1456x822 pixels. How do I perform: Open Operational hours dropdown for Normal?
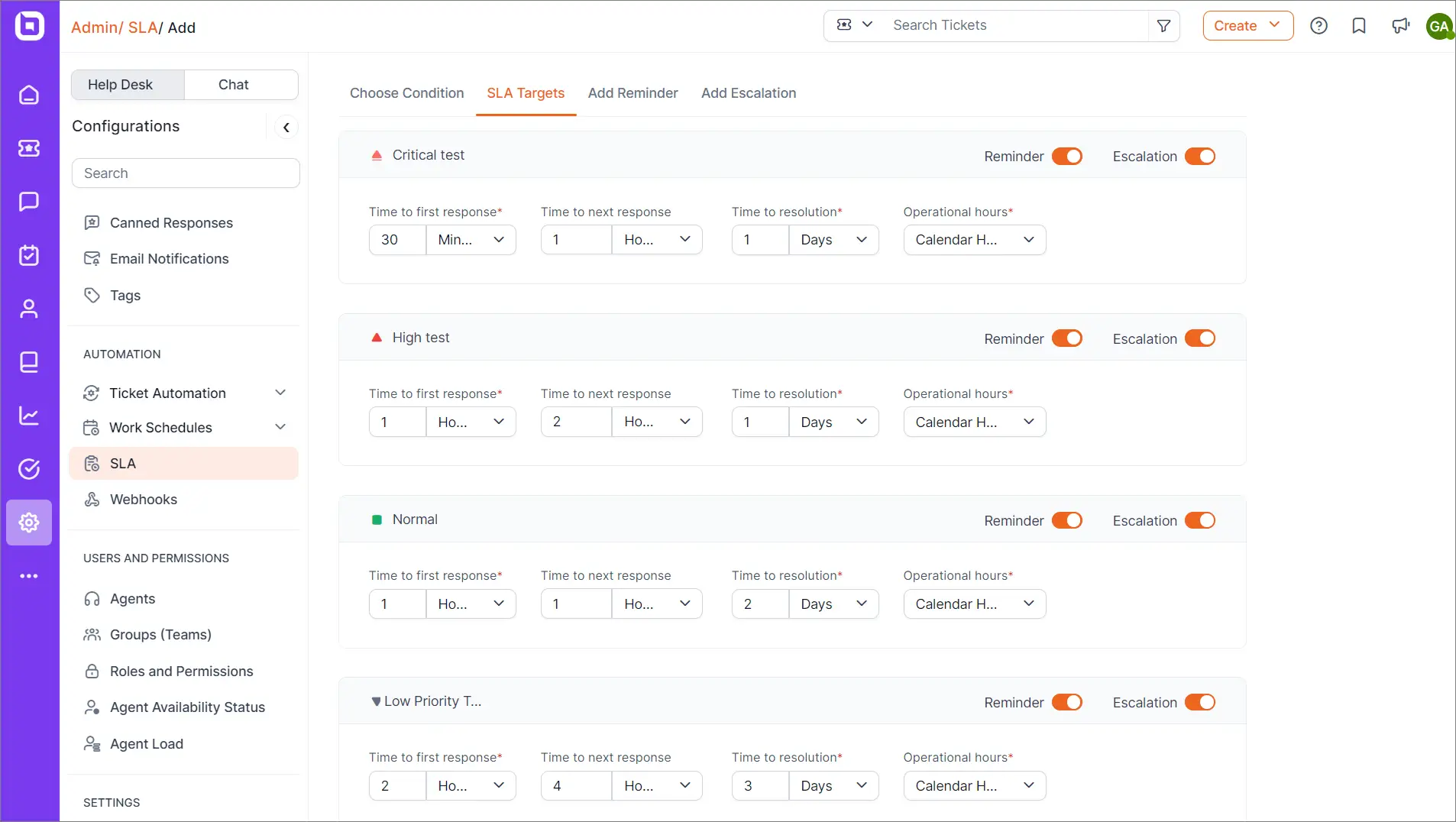click(974, 604)
